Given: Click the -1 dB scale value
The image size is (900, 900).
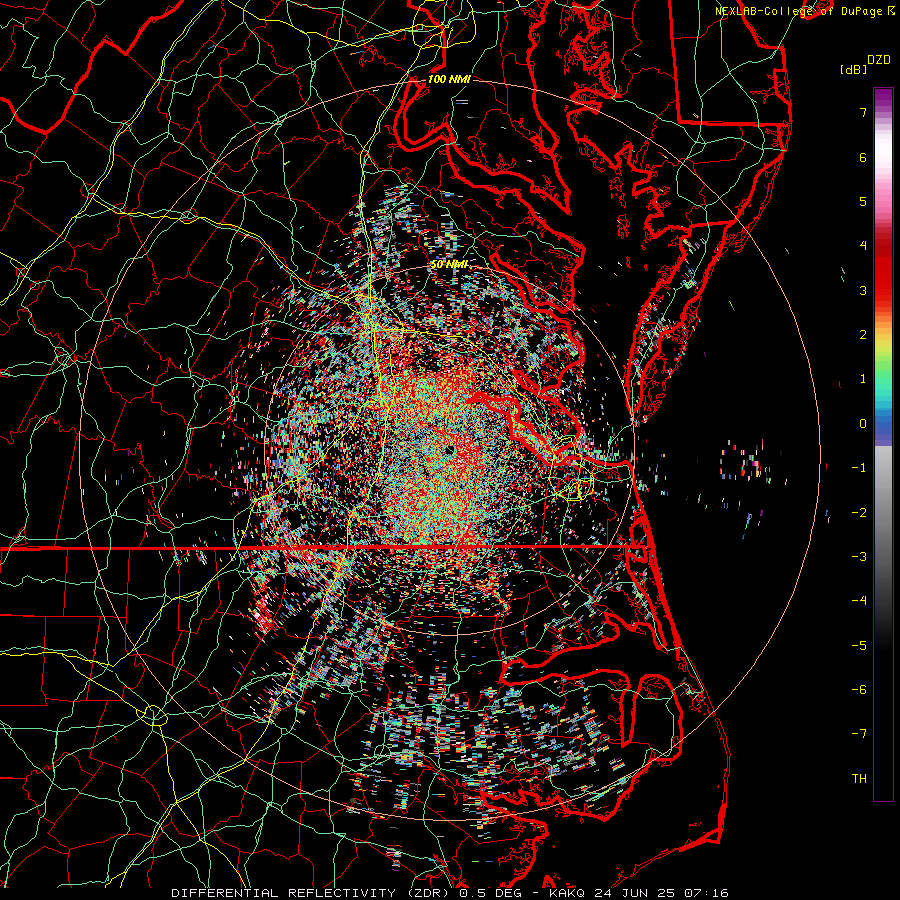Looking at the screenshot, I should (x=859, y=468).
